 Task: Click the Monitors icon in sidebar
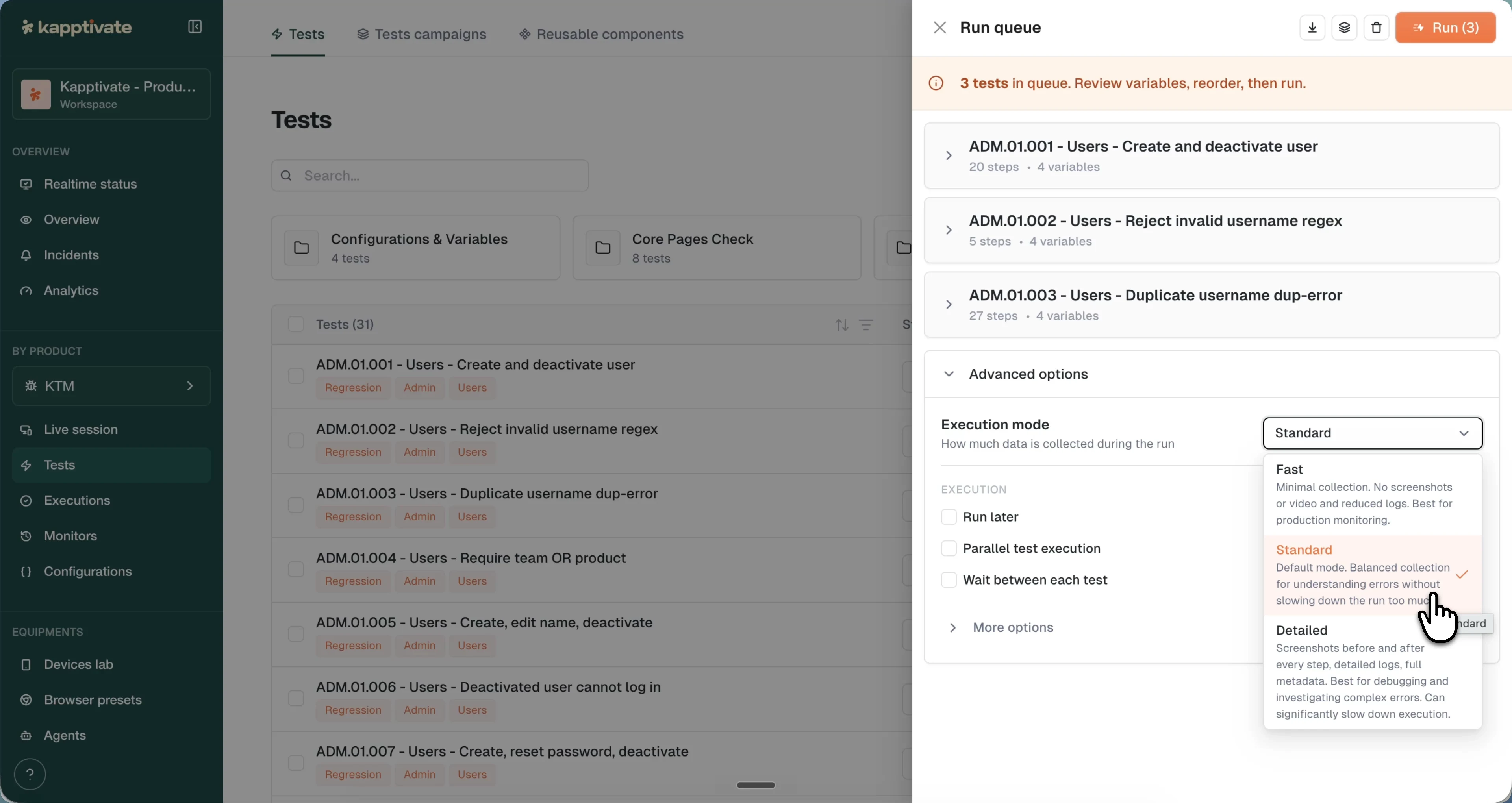coord(26,536)
